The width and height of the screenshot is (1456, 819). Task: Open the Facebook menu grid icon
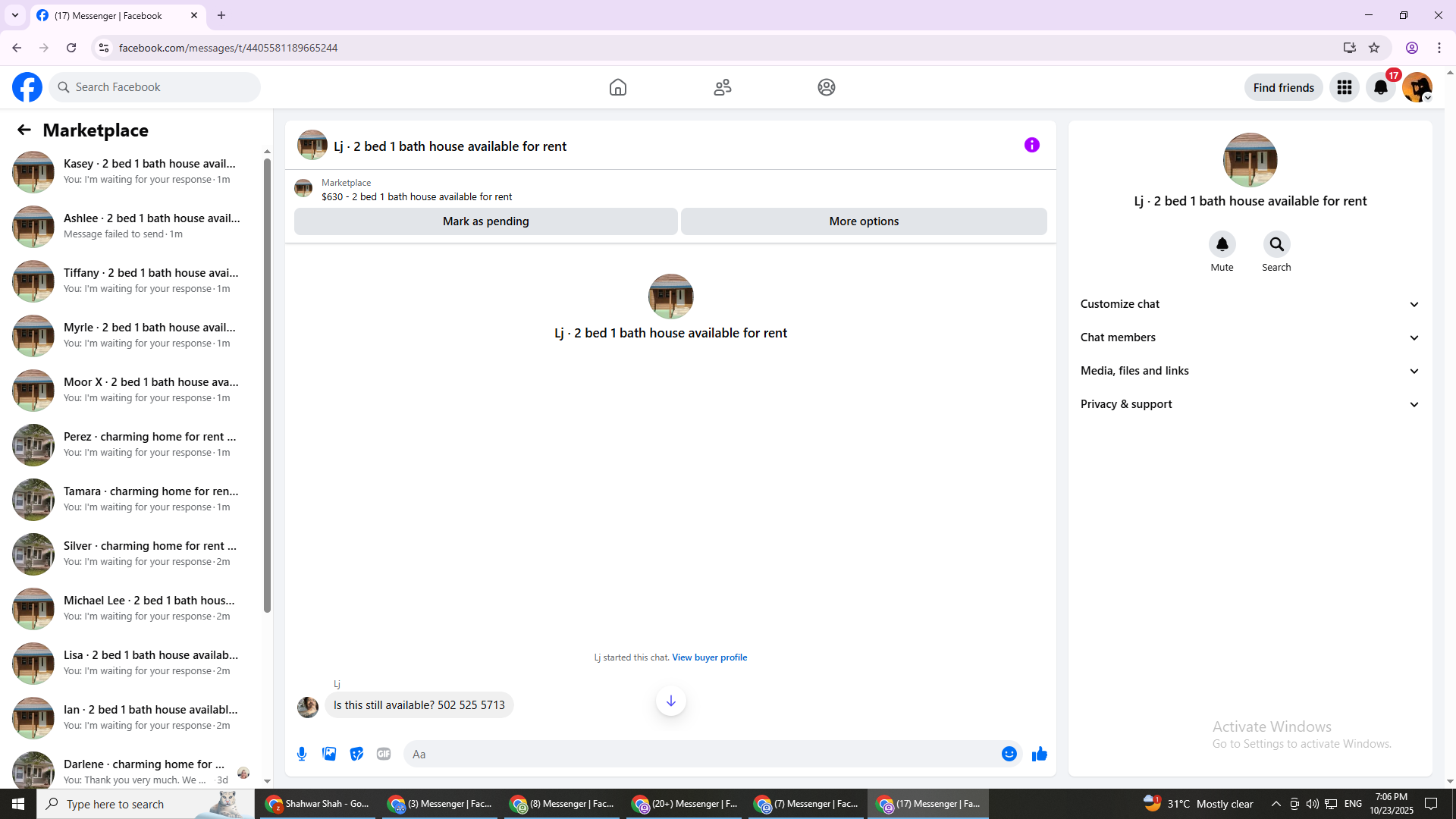[1344, 87]
